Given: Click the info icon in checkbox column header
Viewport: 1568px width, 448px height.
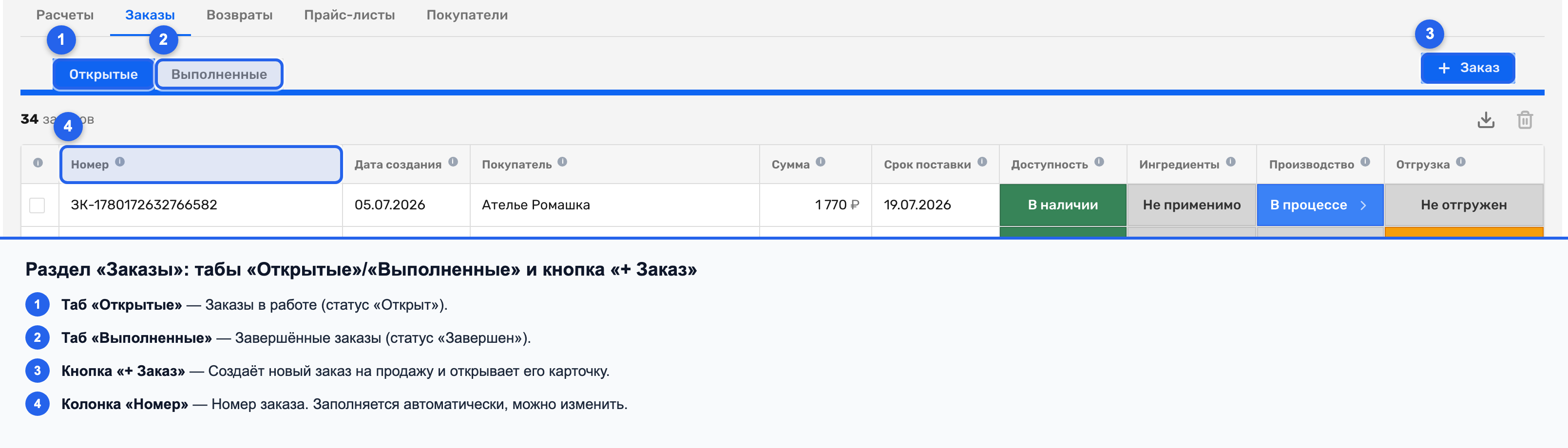Looking at the screenshot, I should 38,163.
